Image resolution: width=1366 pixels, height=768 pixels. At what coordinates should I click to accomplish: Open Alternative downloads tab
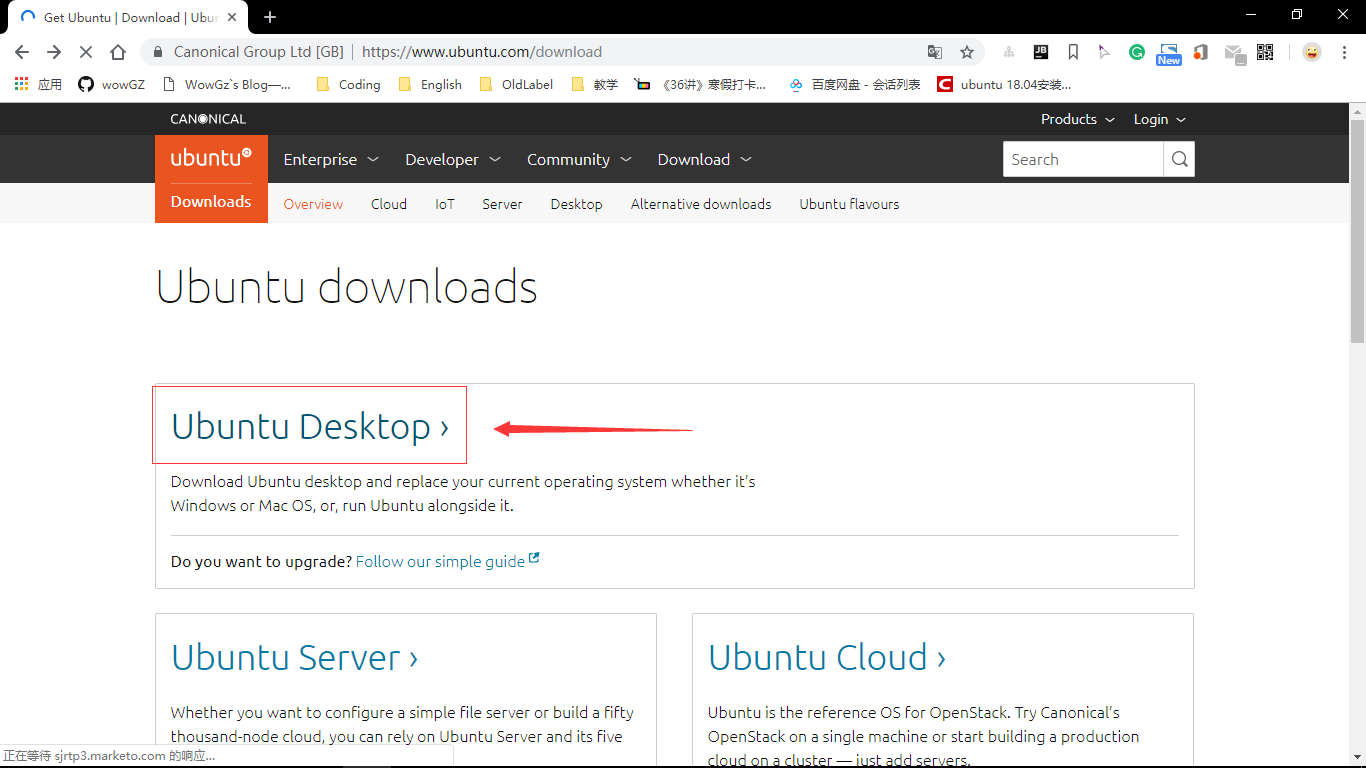tap(701, 204)
